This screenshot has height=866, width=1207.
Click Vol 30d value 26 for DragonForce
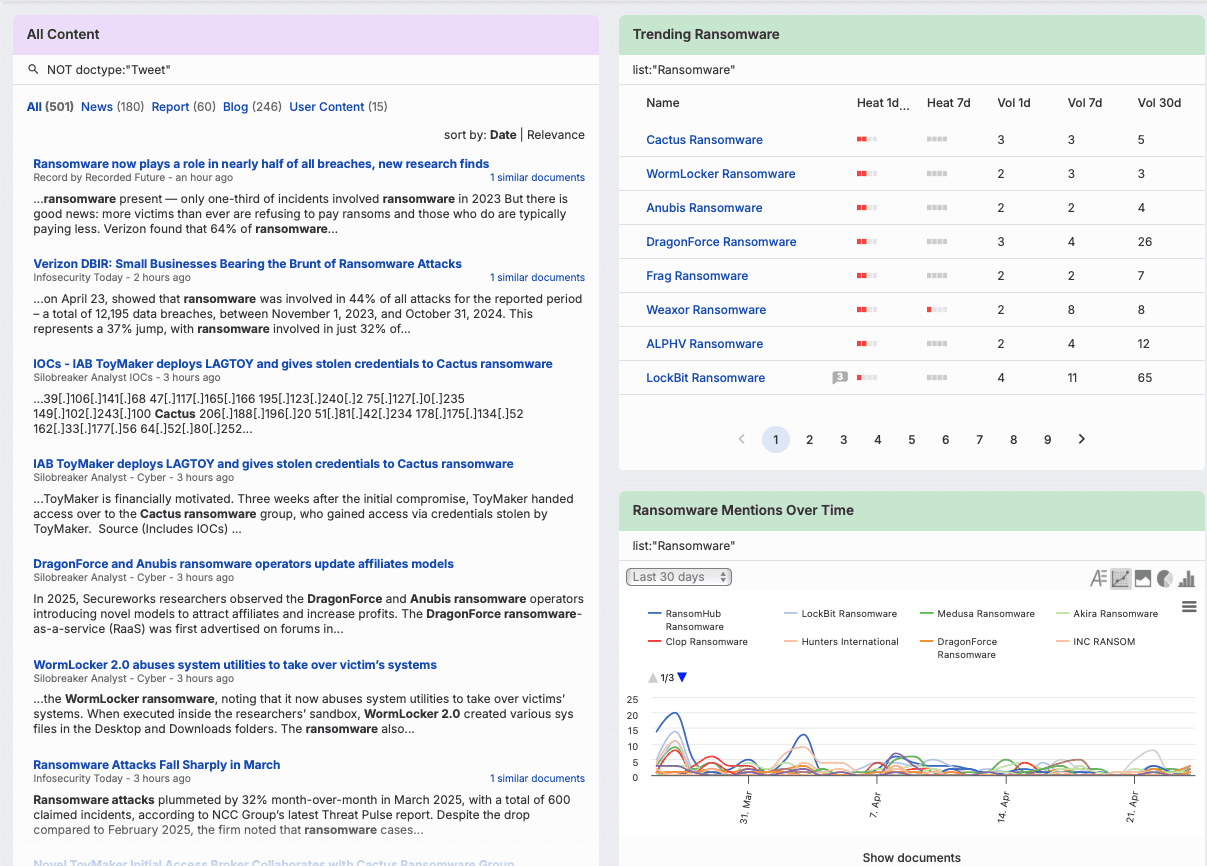click(1145, 242)
